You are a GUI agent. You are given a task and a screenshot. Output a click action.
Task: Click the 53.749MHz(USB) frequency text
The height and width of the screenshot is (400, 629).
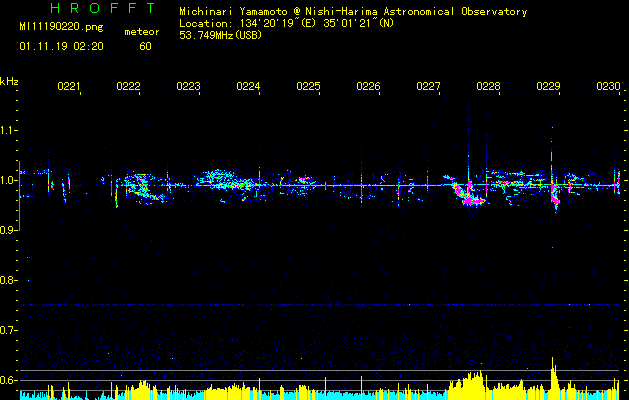coord(221,35)
